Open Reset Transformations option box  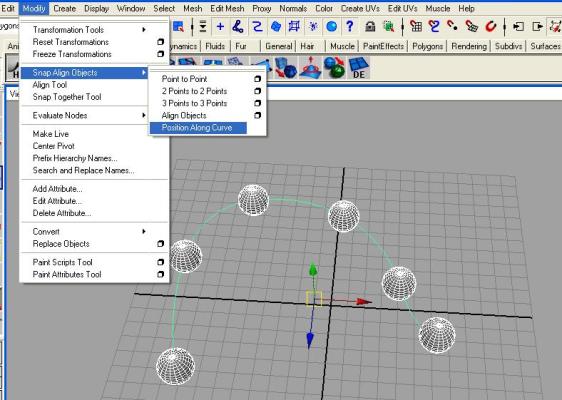160,42
